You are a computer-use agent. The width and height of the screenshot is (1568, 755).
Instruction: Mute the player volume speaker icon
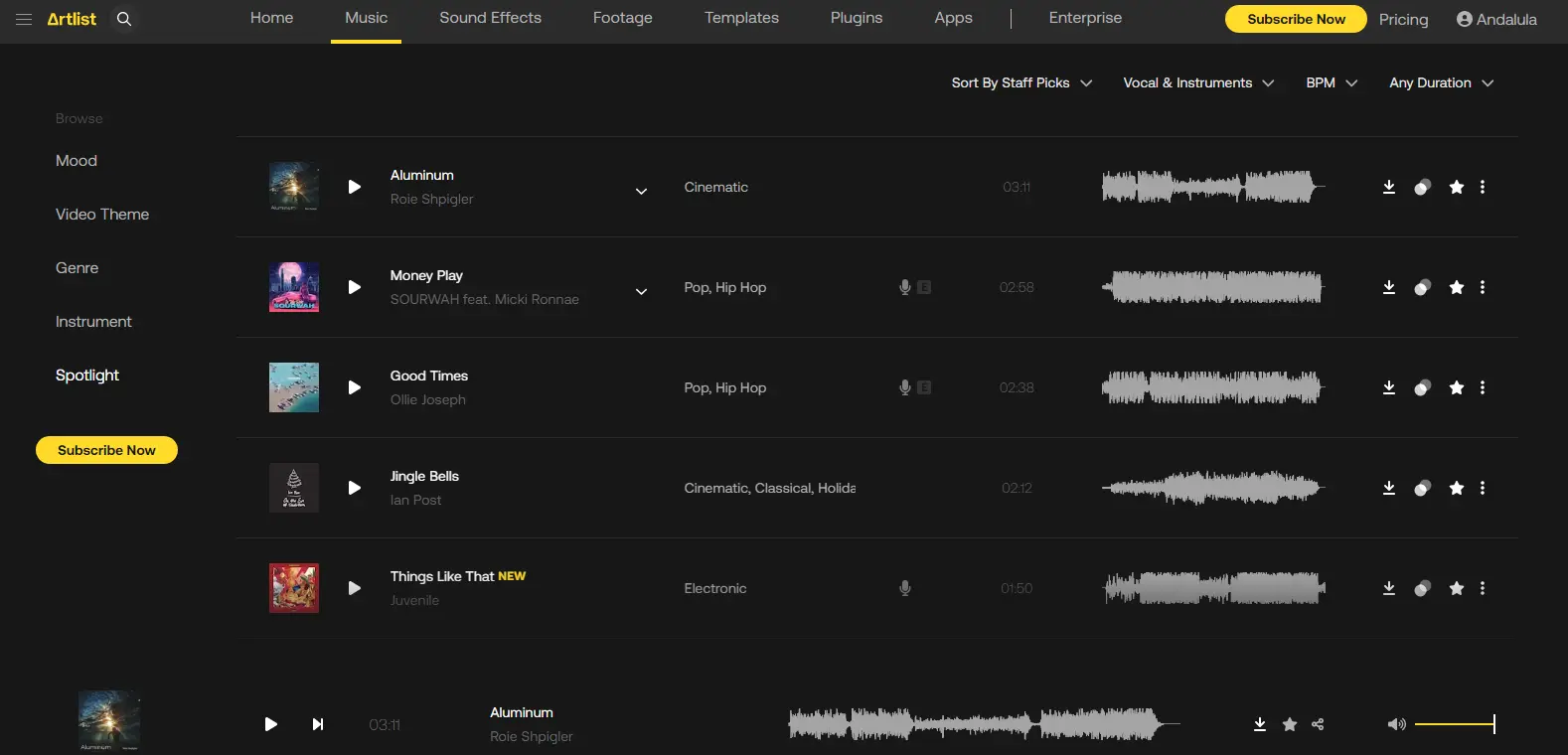click(1396, 724)
